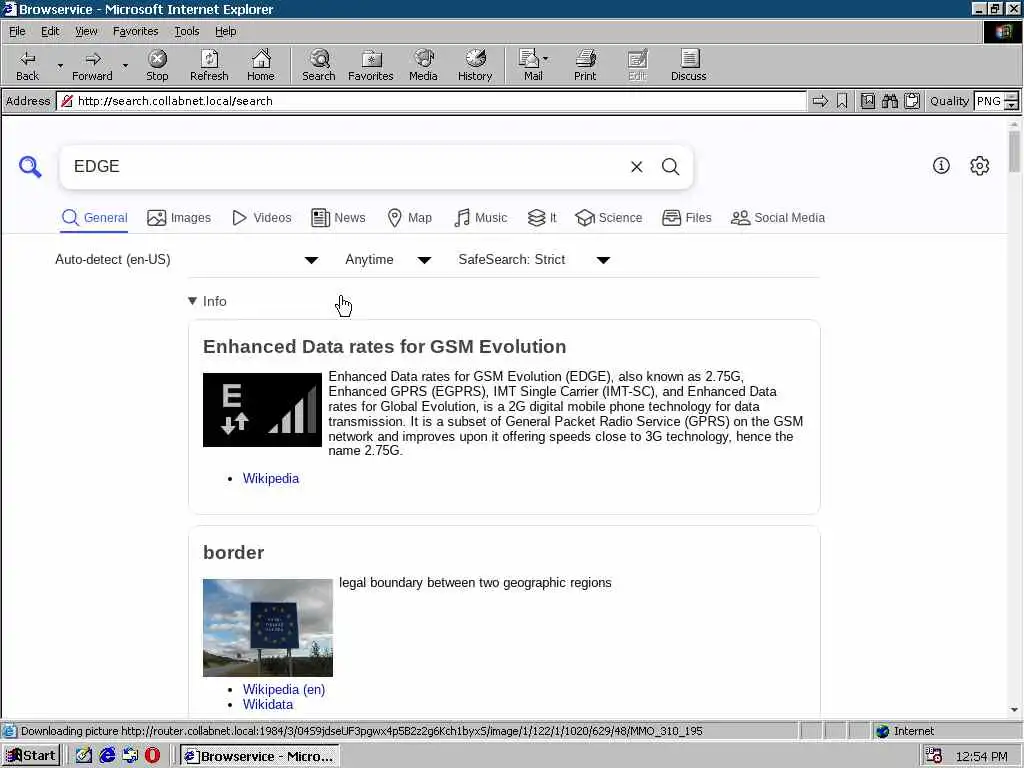Submit search with magnifier button
1024x768 pixels.
pos(671,167)
